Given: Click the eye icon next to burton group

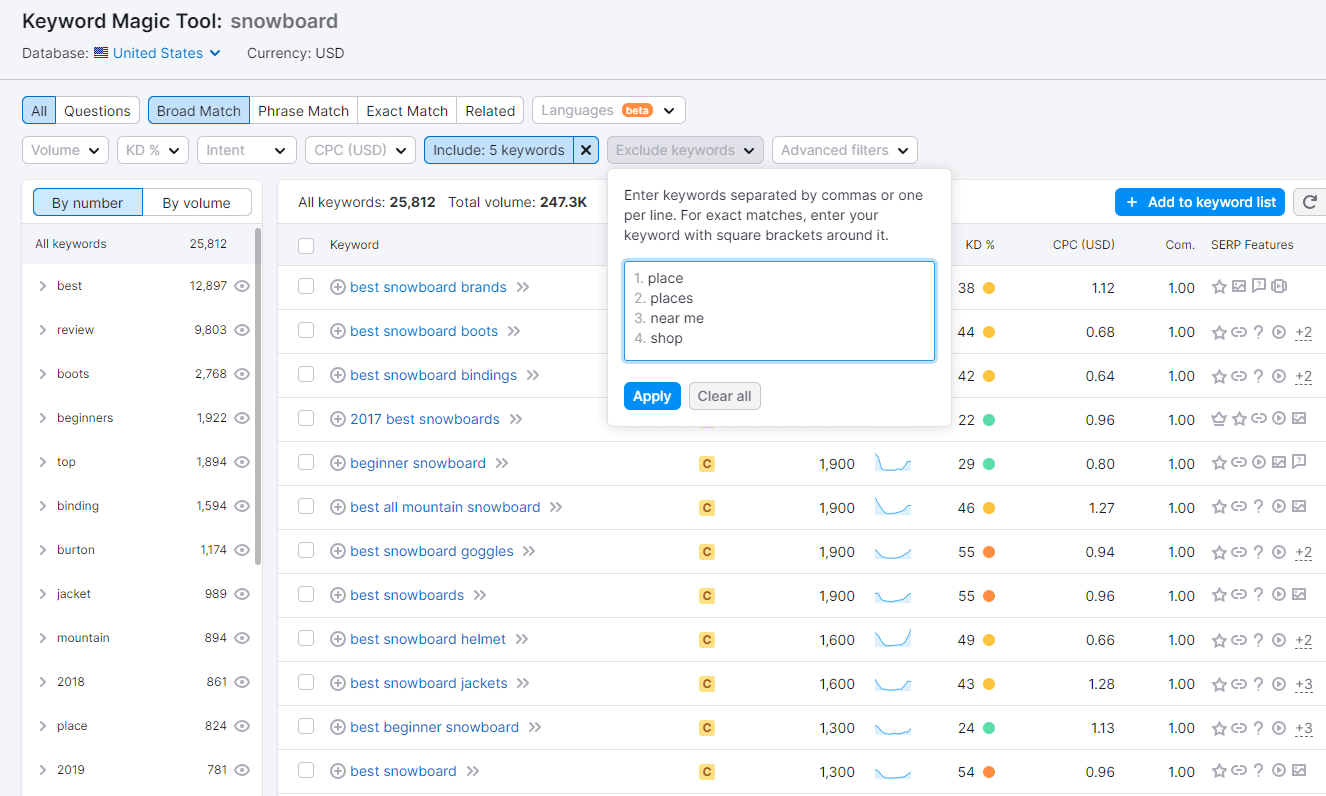Looking at the screenshot, I should [x=241, y=549].
